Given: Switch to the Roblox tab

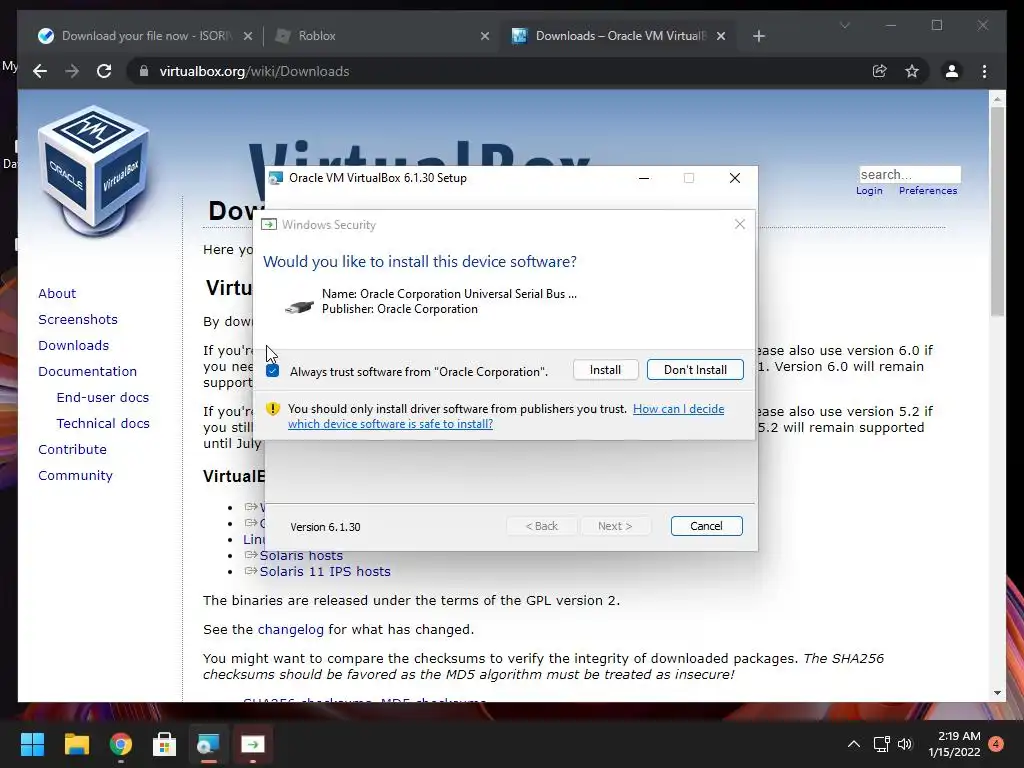Looking at the screenshot, I should 381,36.
